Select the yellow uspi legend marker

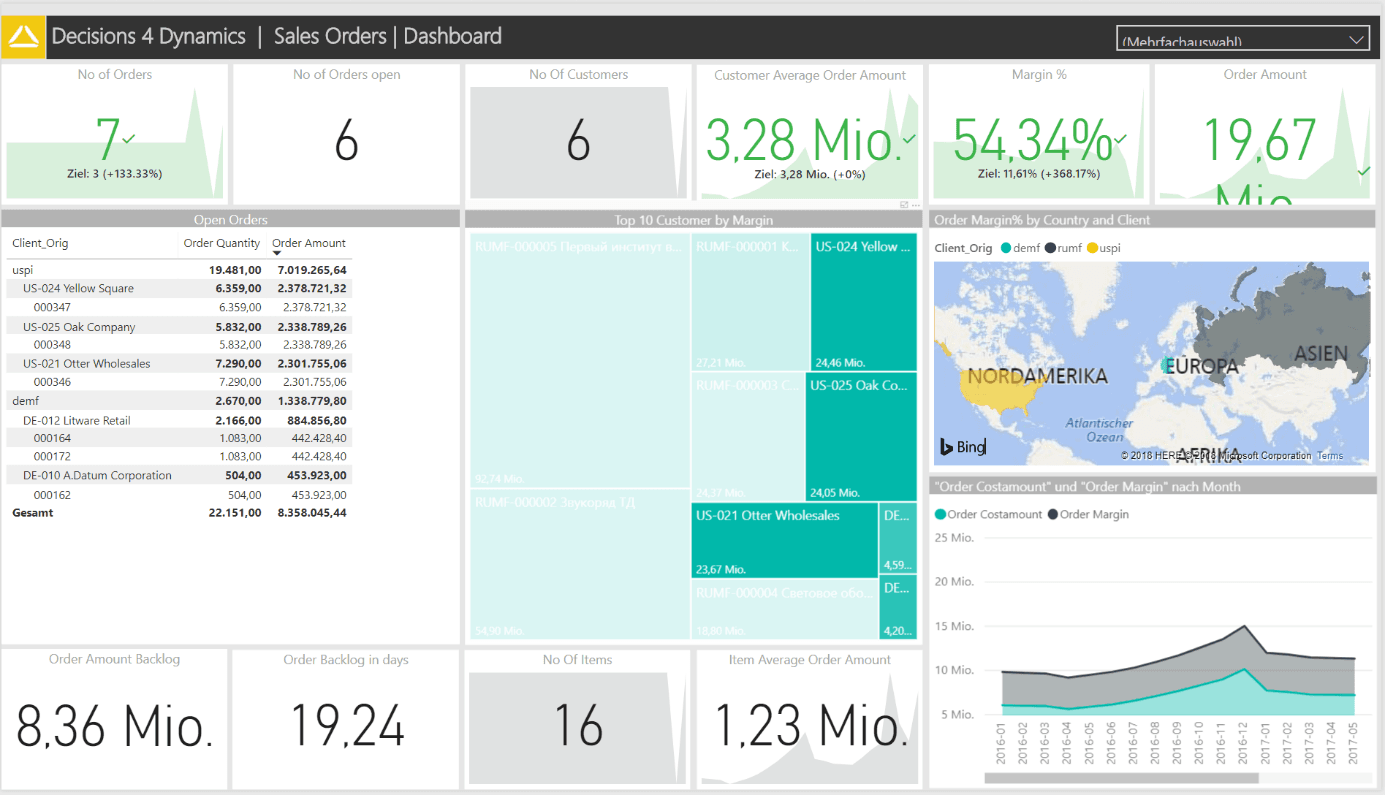1092,248
